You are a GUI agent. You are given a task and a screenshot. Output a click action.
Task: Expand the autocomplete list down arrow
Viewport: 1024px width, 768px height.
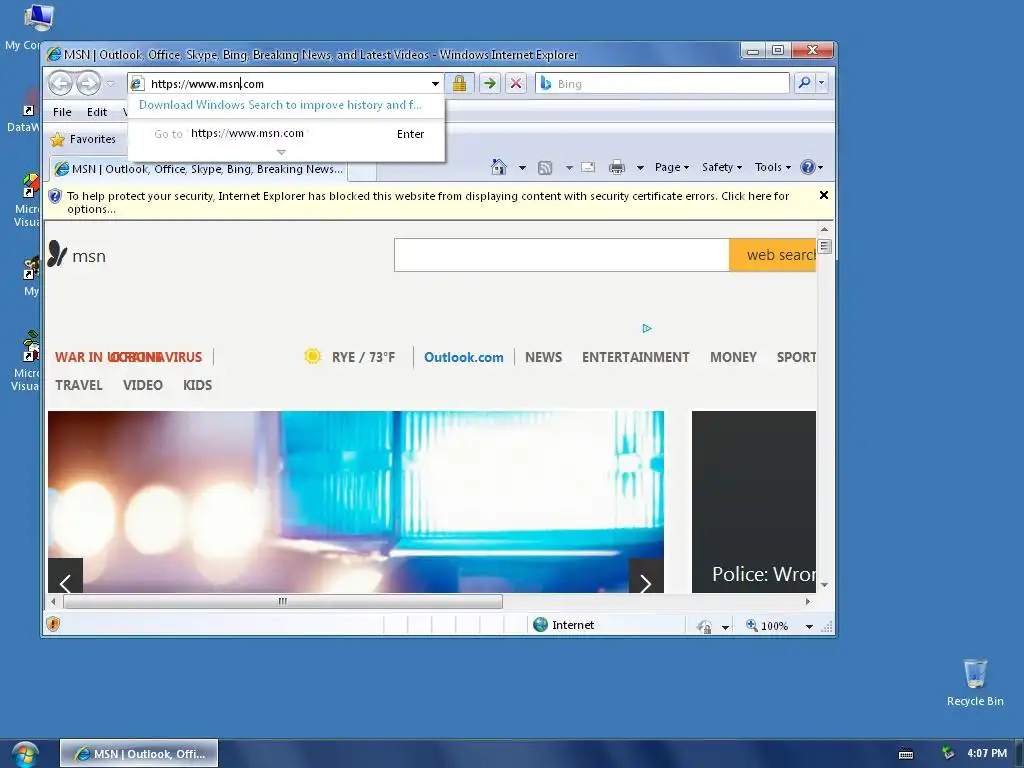click(281, 152)
